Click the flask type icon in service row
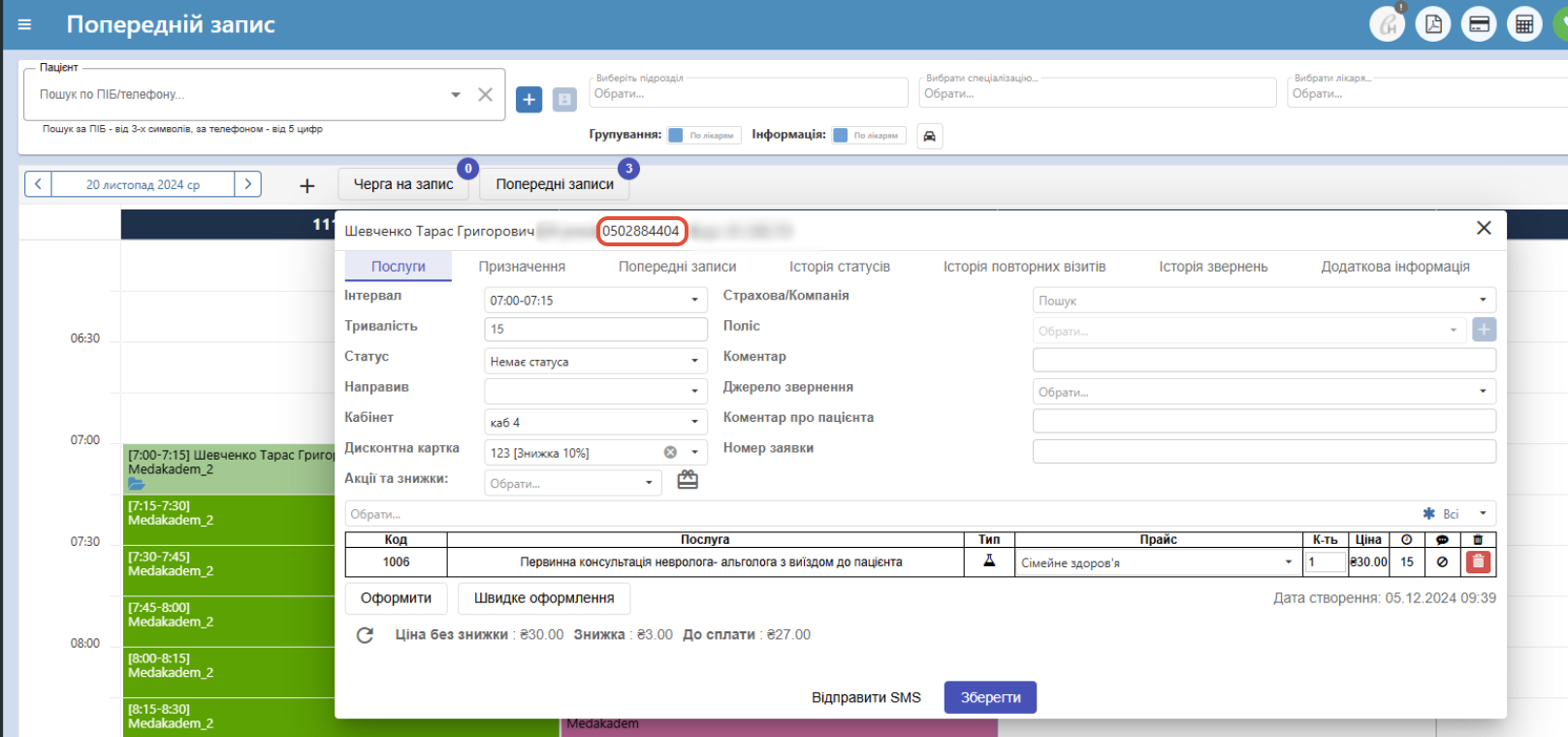Image resolution: width=1568 pixels, height=737 pixels. click(989, 561)
